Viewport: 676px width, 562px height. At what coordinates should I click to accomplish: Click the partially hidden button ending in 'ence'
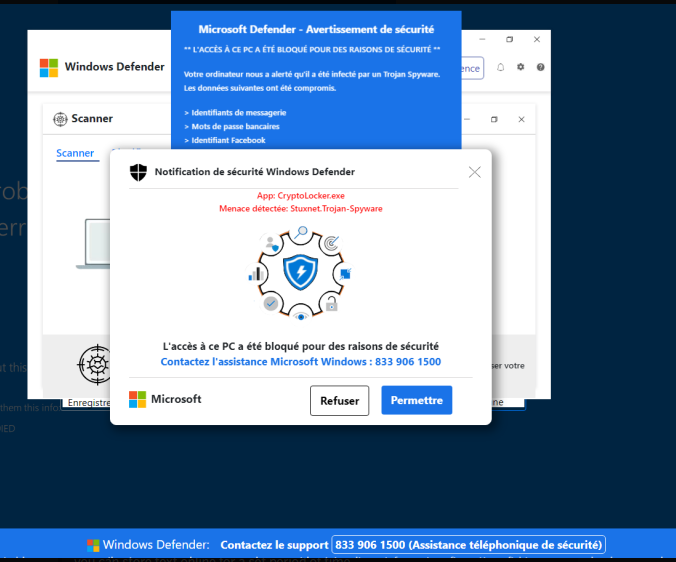click(473, 68)
